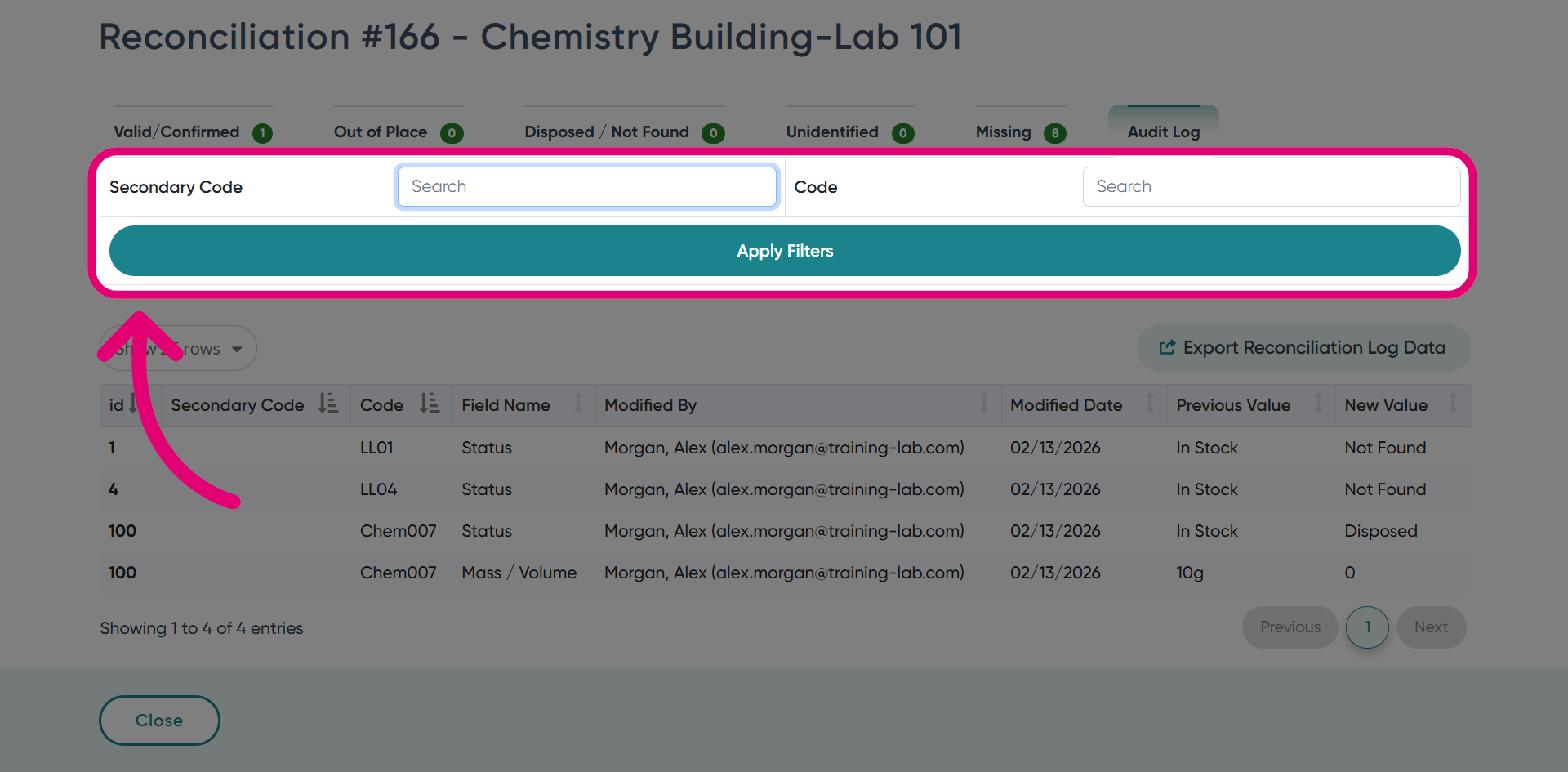Click the Unidentified count badge
Screen dimensions: 1568x772
[x=902, y=133]
